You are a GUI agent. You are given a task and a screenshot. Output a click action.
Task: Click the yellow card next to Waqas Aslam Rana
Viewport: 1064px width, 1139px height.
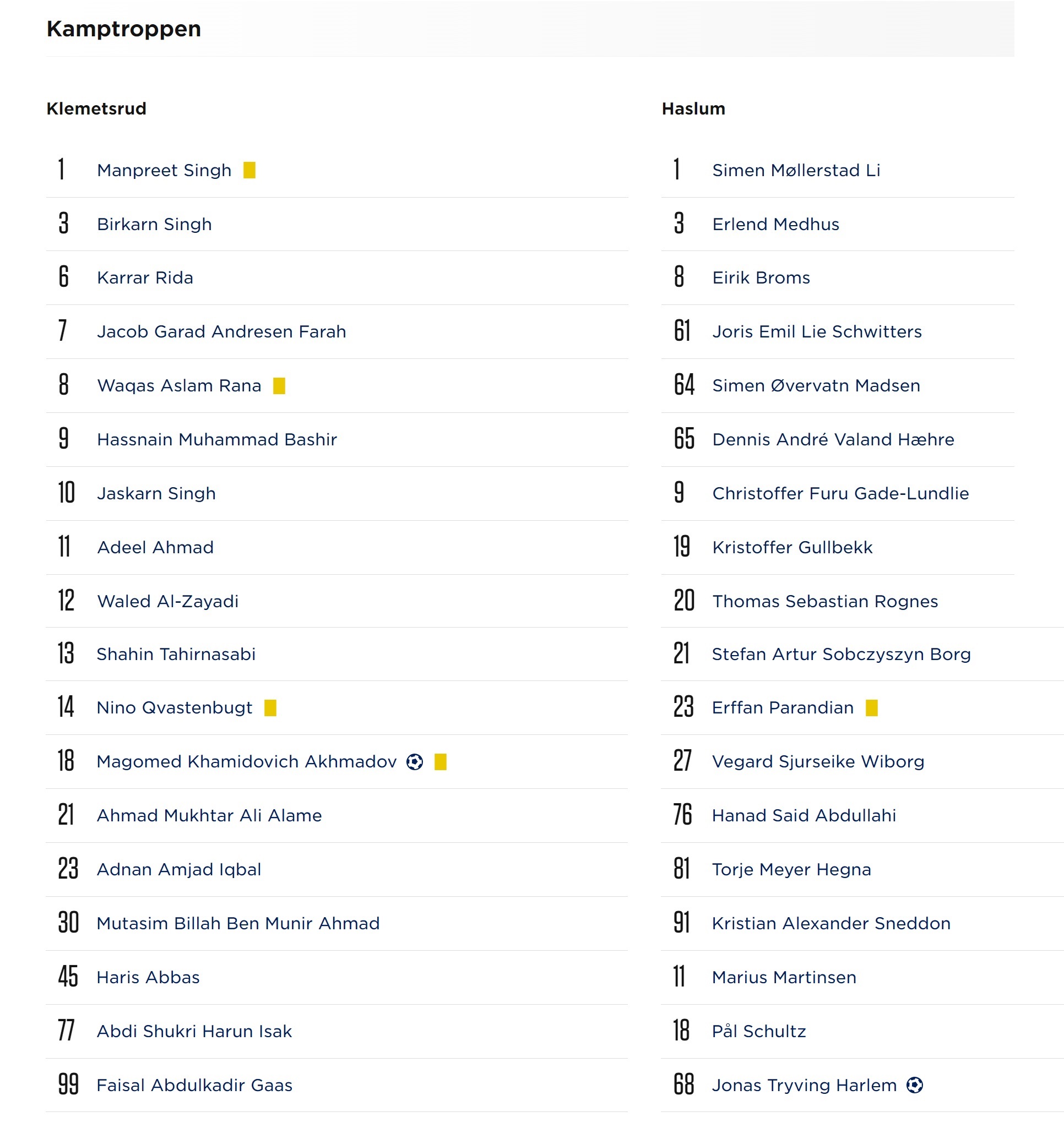click(x=279, y=385)
